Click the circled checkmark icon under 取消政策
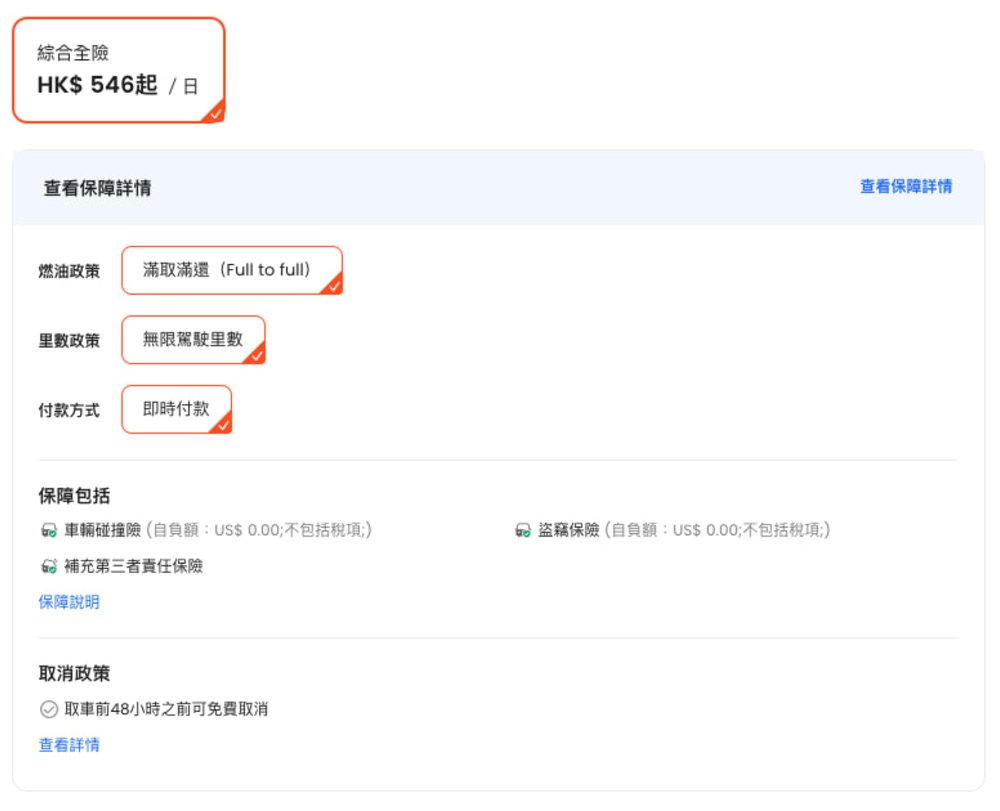This screenshot has width=1000, height=811. (48, 709)
